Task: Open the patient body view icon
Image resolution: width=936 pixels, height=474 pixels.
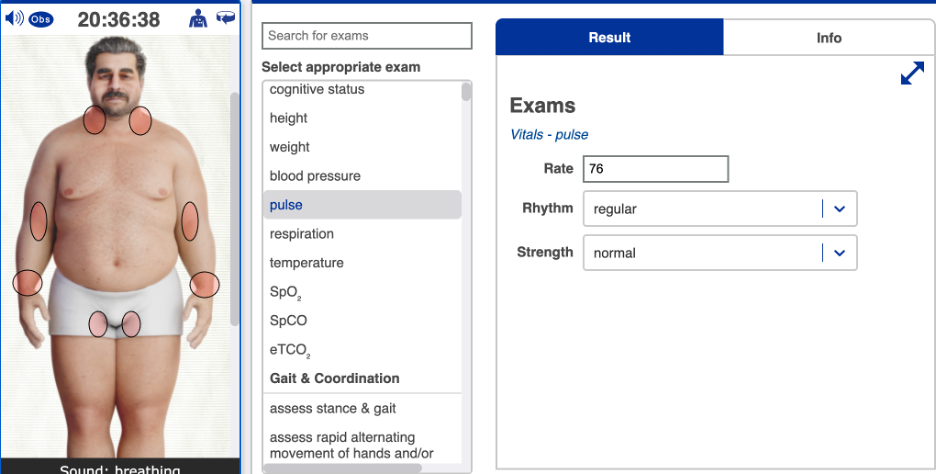Action: click(x=197, y=18)
